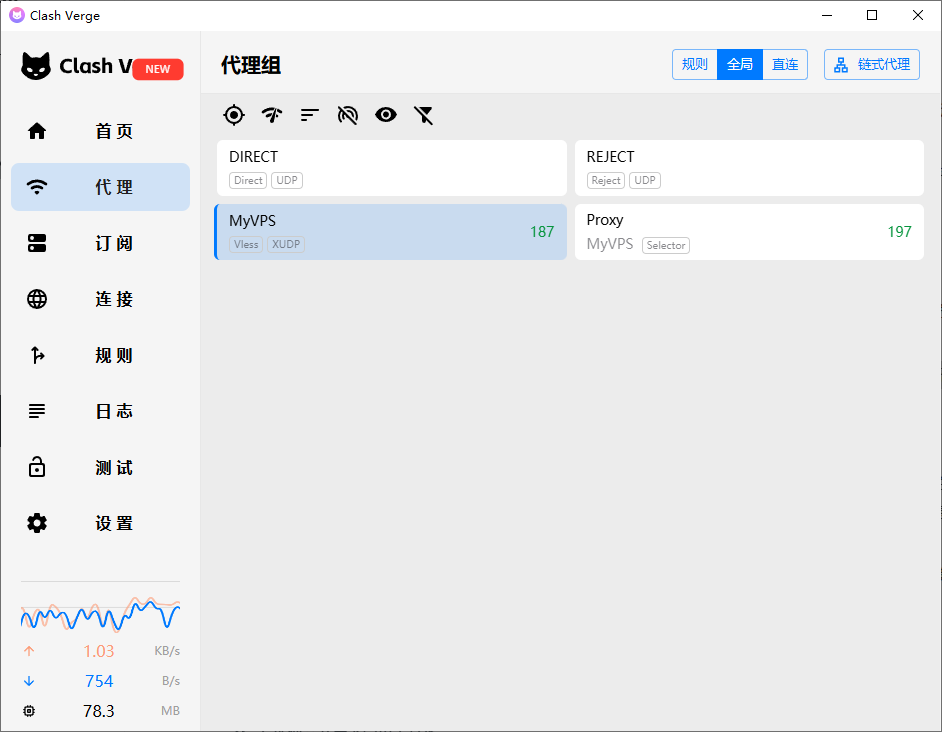This screenshot has width=942, height=732.
Task: Click the 78.3 MB memory usage value
Action: click(99, 711)
